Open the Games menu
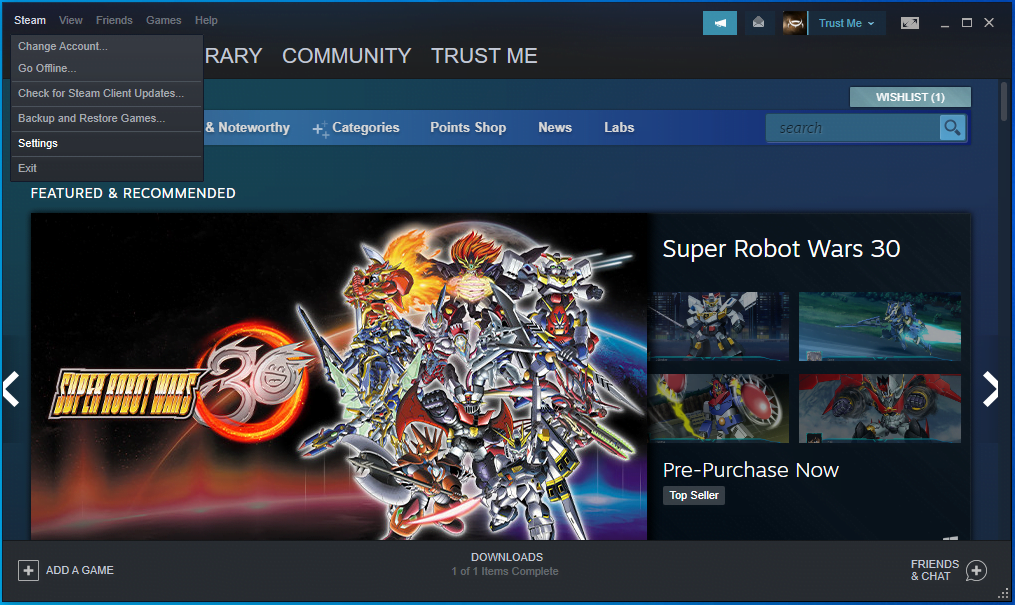This screenshot has height=605, width=1015. (x=163, y=20)
